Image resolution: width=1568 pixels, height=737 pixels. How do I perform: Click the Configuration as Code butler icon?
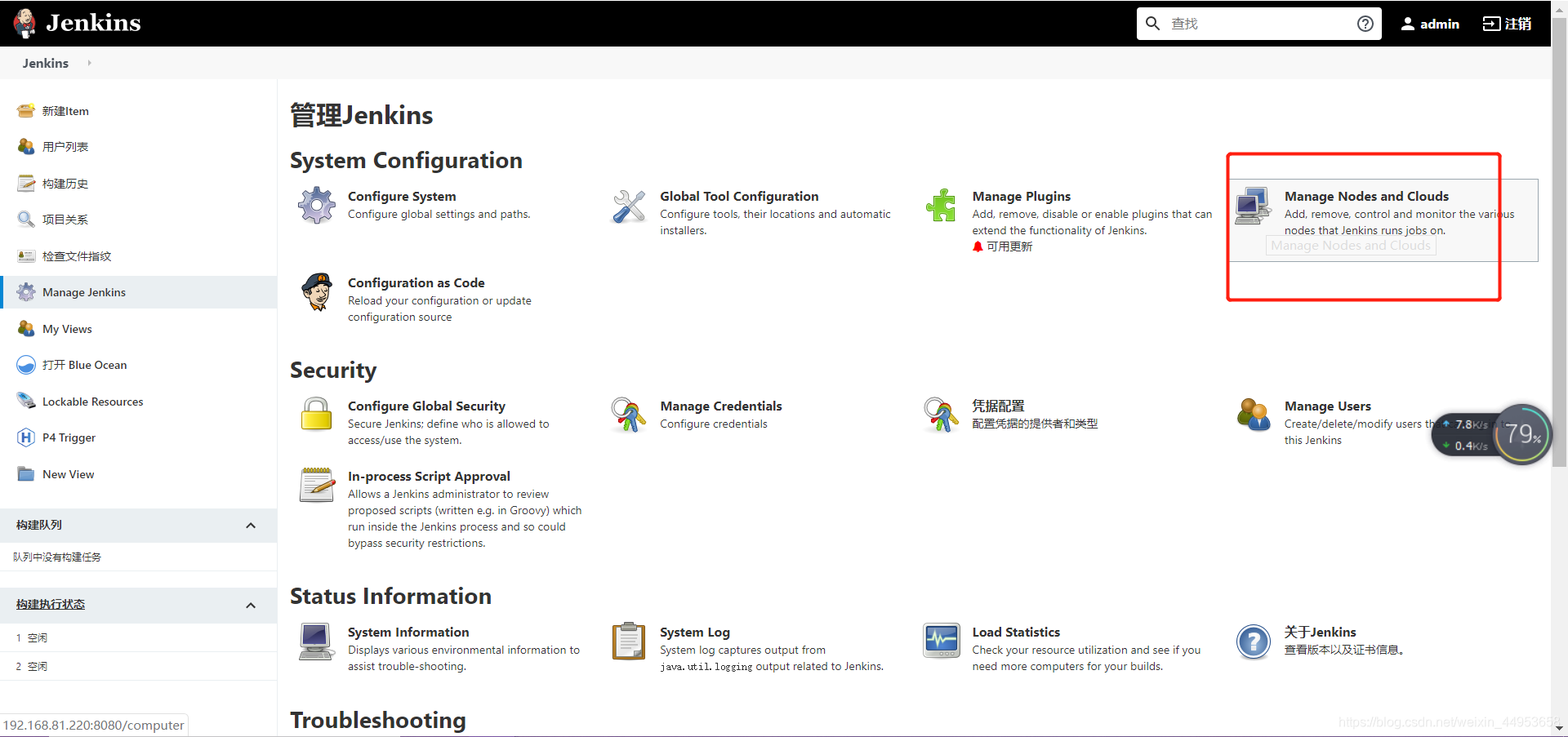coord(317,292)
